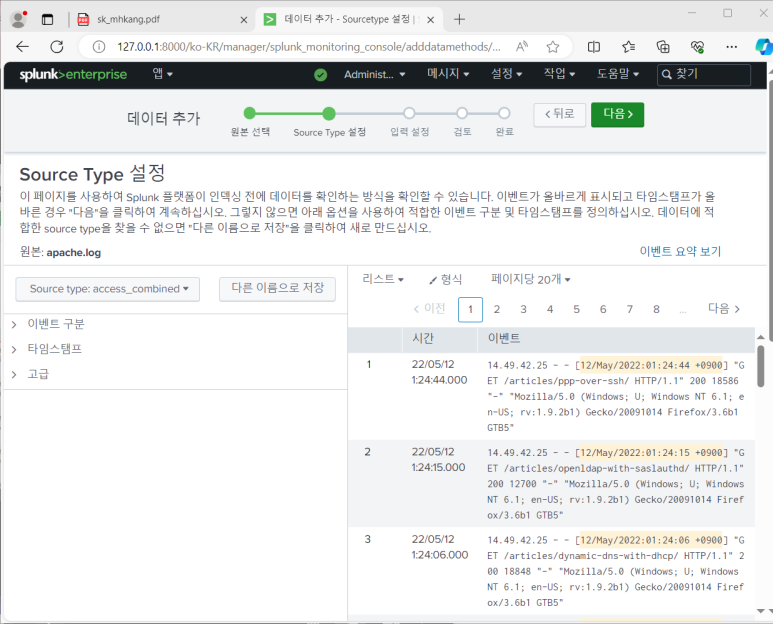Click the 검토 step circle
773x624 pixels.
[462, 113]
